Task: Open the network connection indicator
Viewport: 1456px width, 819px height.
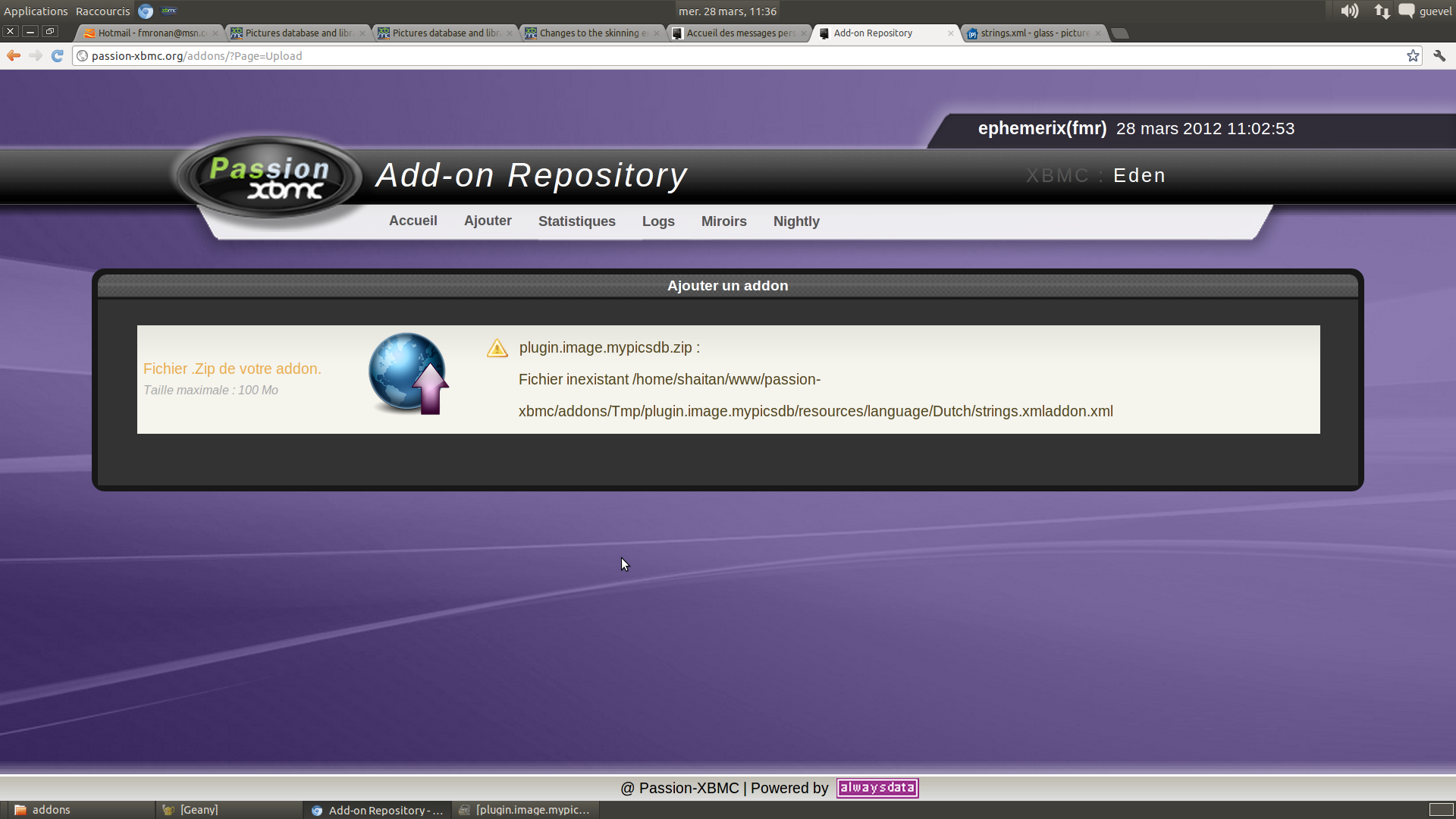Action: 1382,11
